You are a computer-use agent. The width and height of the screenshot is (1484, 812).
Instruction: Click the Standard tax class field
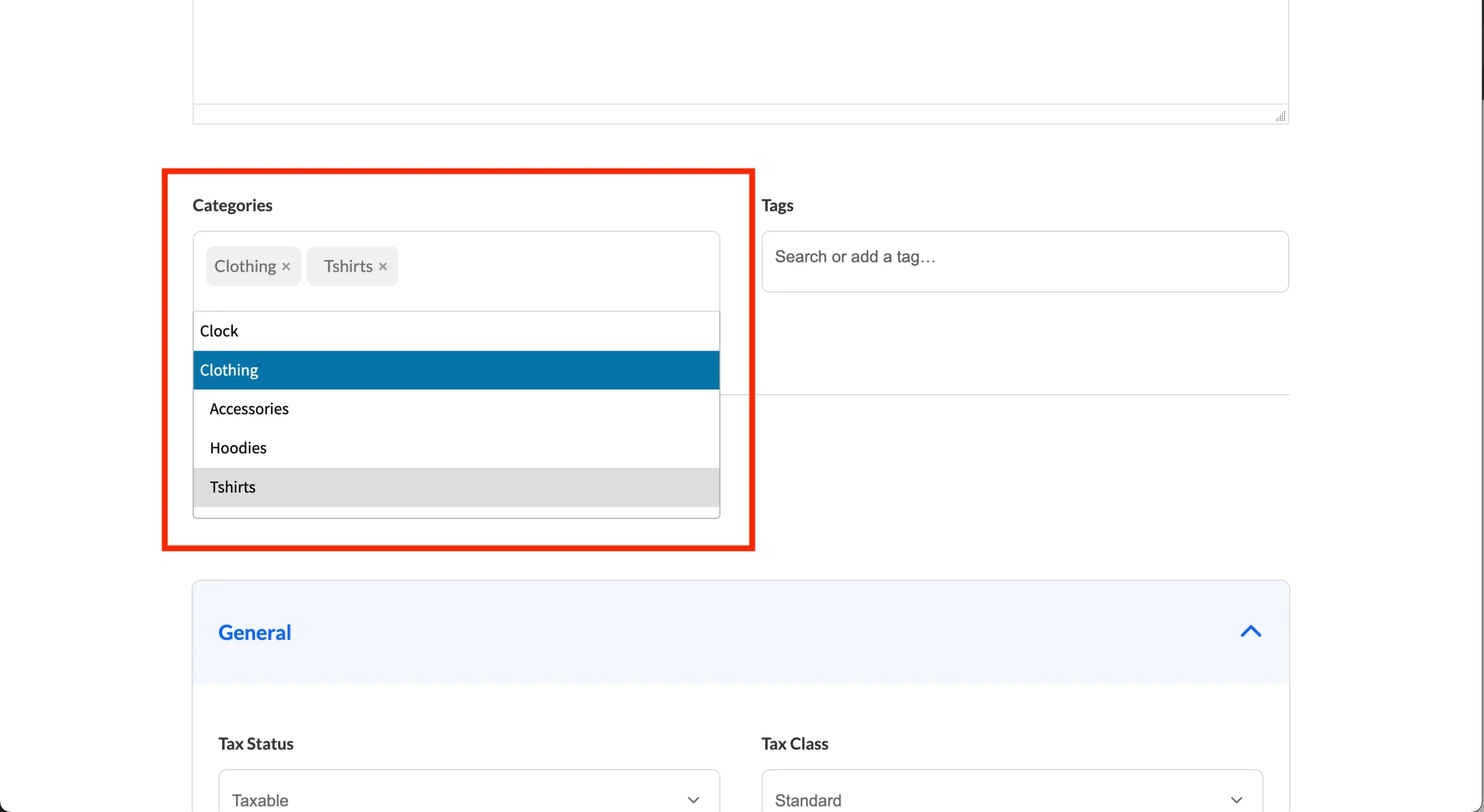(997, 800)
